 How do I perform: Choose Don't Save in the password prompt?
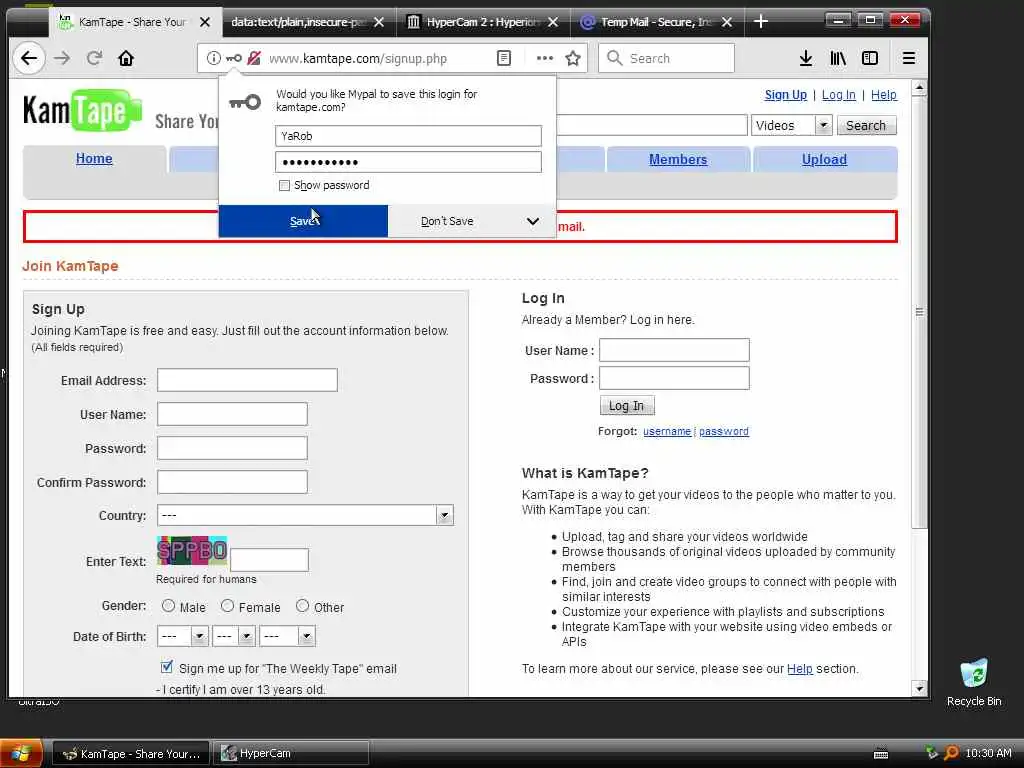coord(447,221)
